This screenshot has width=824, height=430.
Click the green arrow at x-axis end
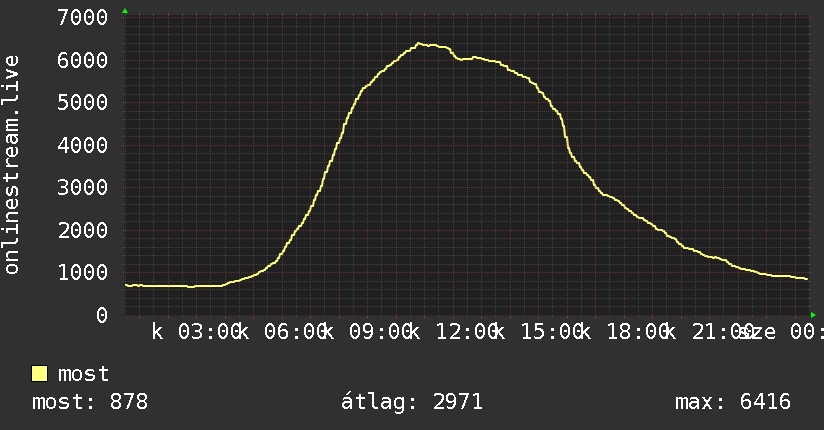(813, 315)
